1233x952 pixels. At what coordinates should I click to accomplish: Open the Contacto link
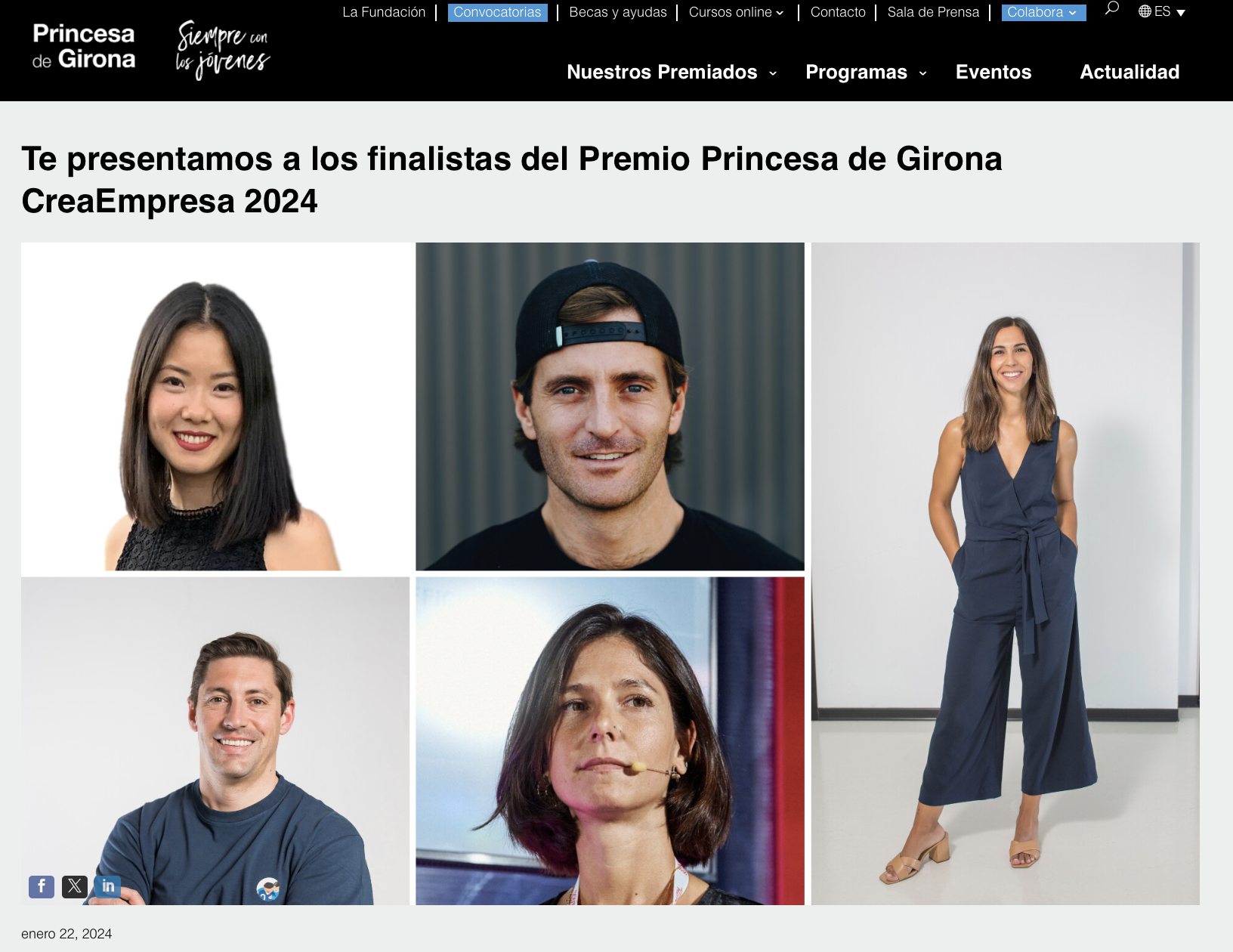838,12
